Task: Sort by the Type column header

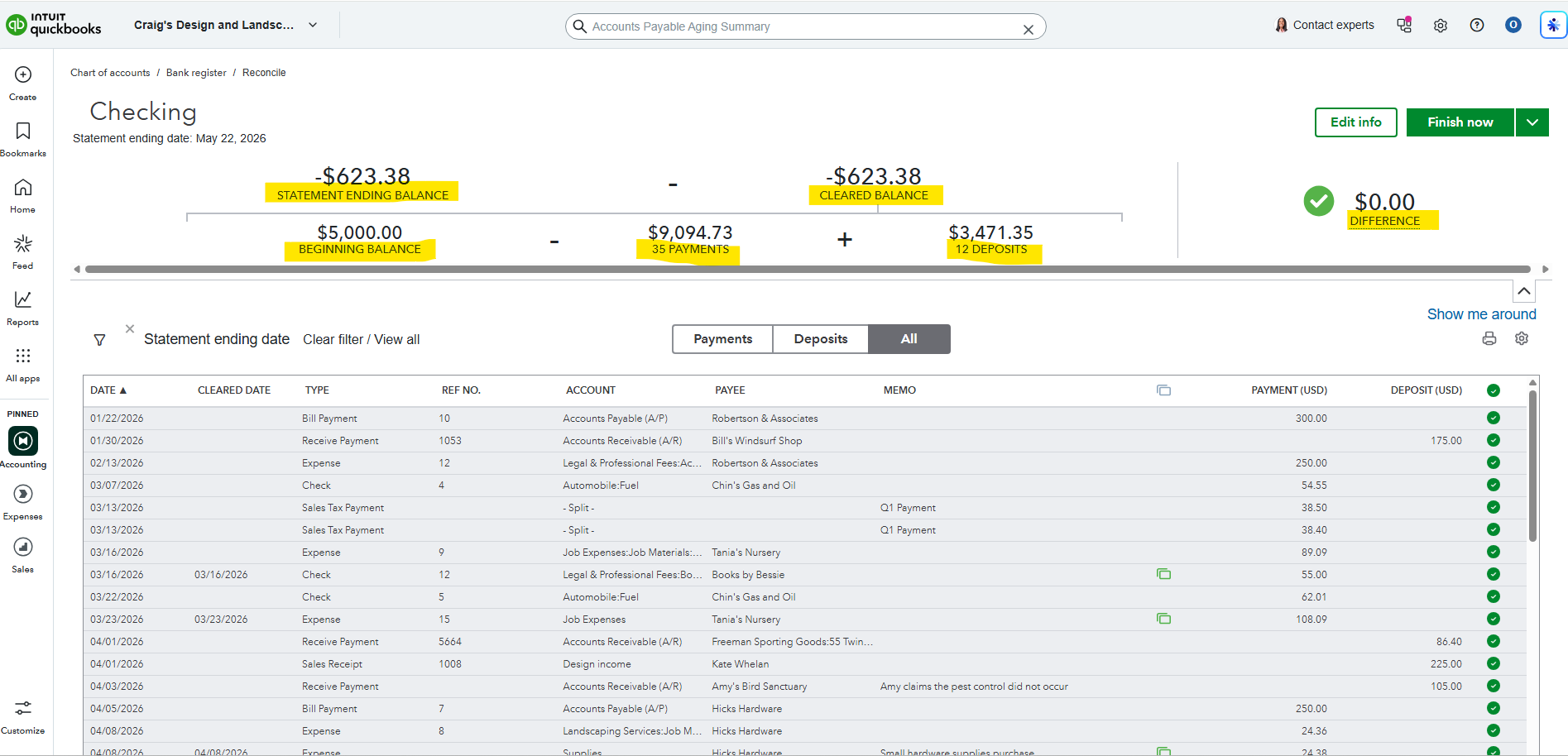Action: [x=317, y=390]
